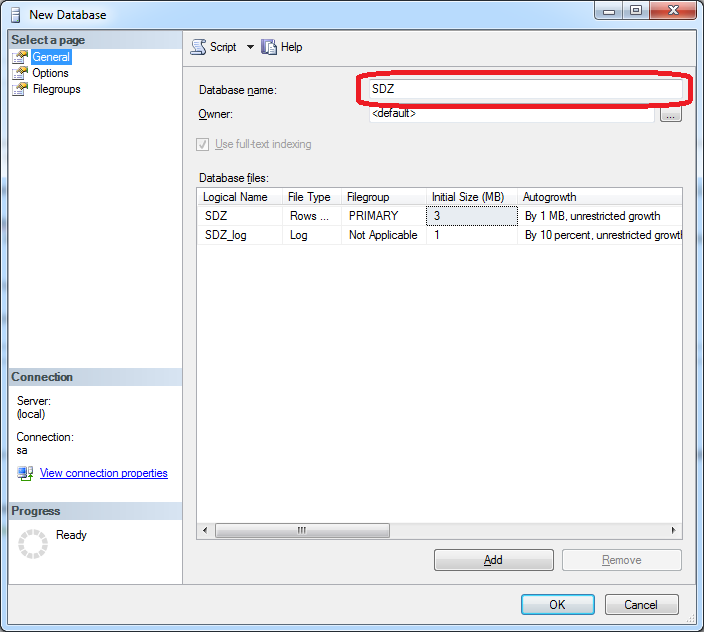Open the Script dropdown arrow
The height and width of the screenshot is (632, 704).
pyautogui.click(x=251, y=47)
